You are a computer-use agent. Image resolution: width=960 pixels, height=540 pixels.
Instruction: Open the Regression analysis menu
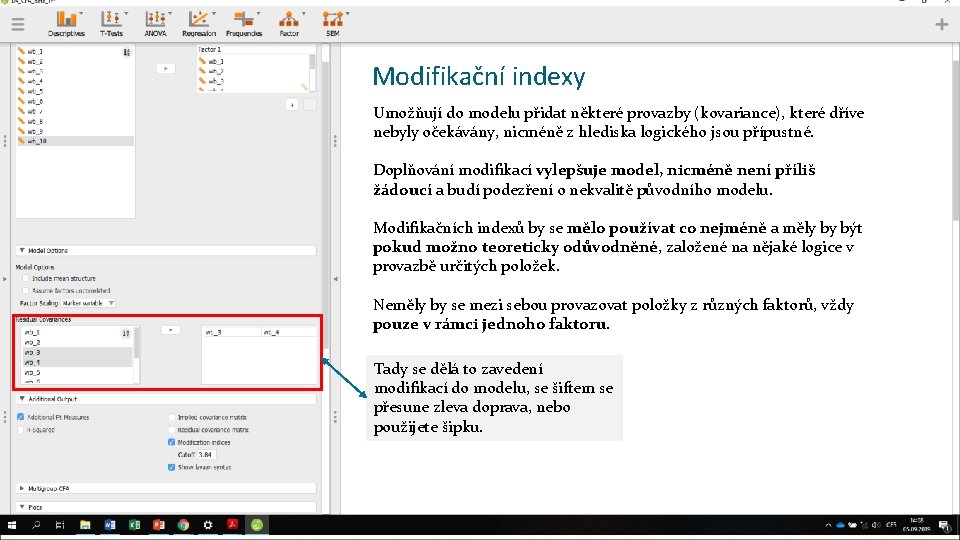pyautogui.click(x=199, y=24)
